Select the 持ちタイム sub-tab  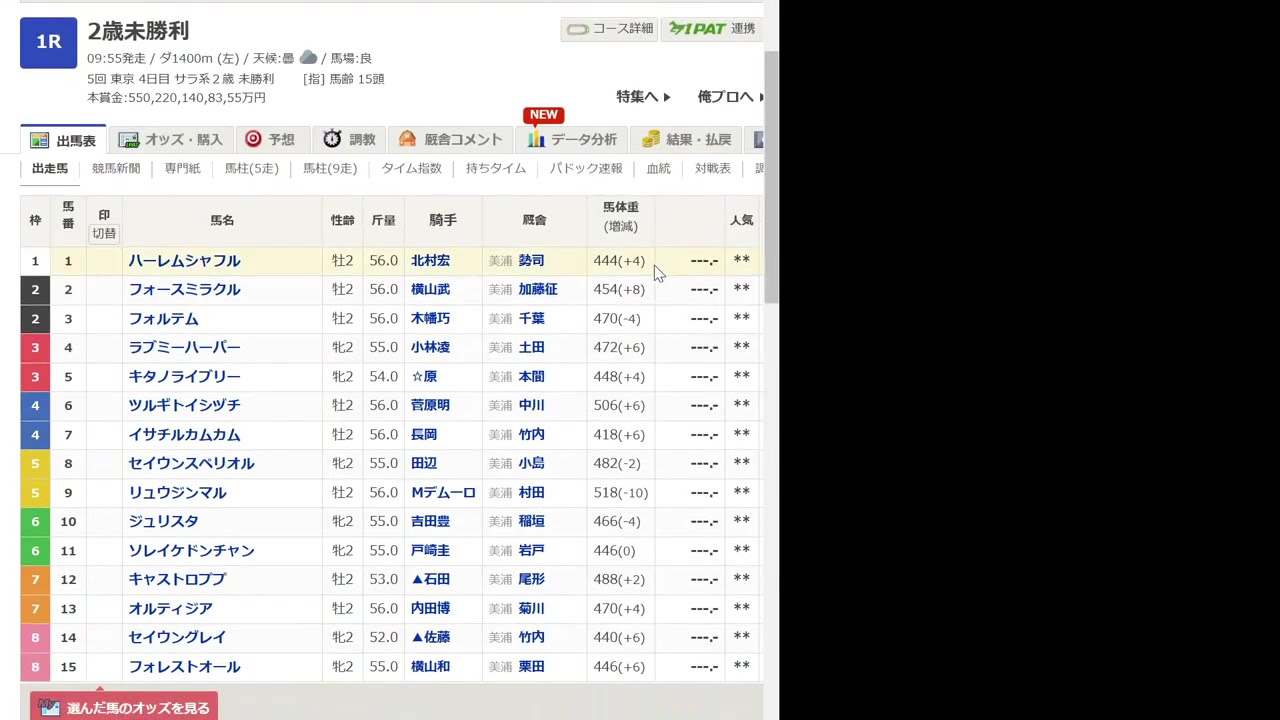(x=496, y=168)
